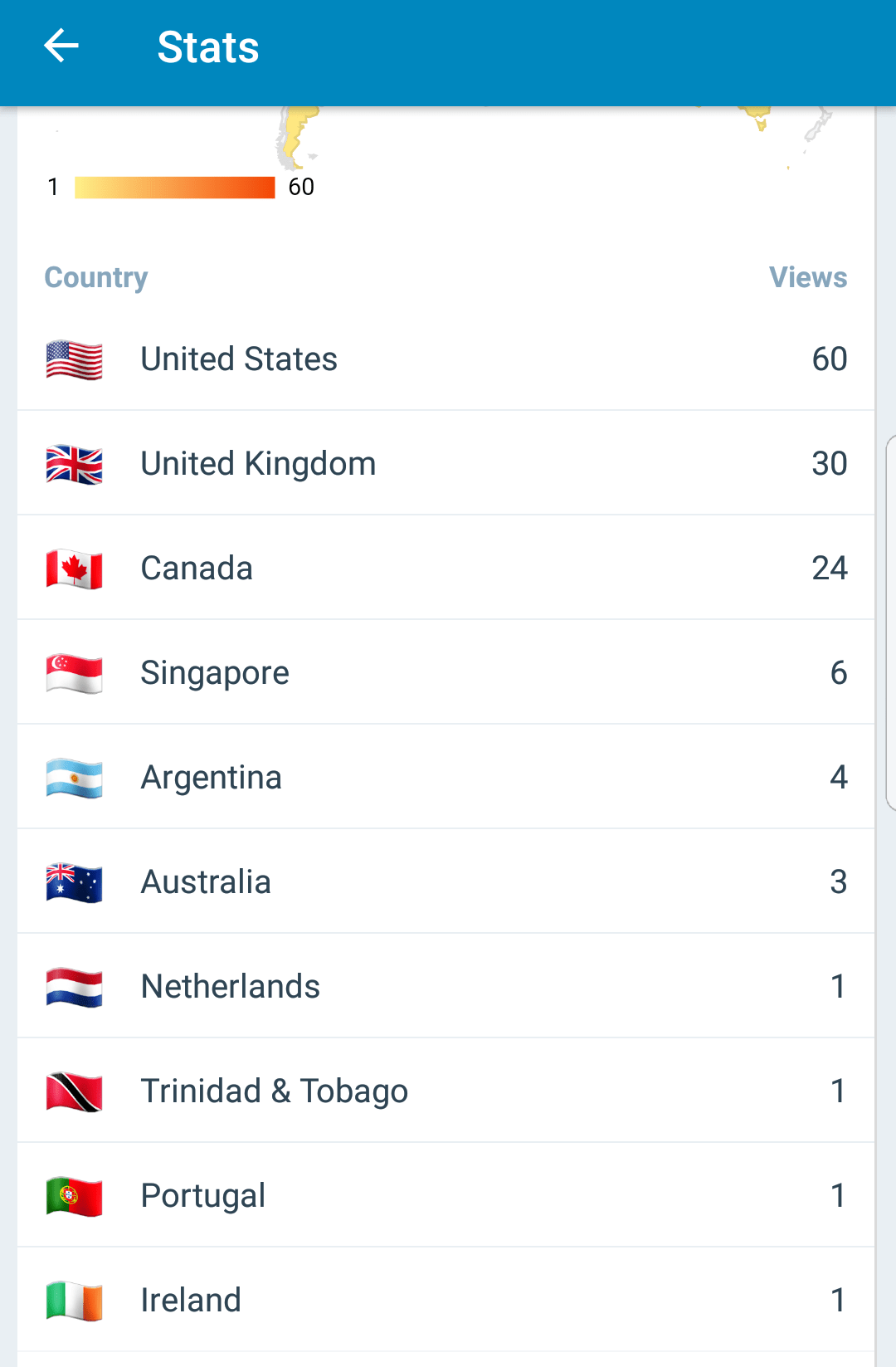Open the United Kingdom row text
Screen dimensions: 896x1367
pyautogui.click(x=258, y=464)
